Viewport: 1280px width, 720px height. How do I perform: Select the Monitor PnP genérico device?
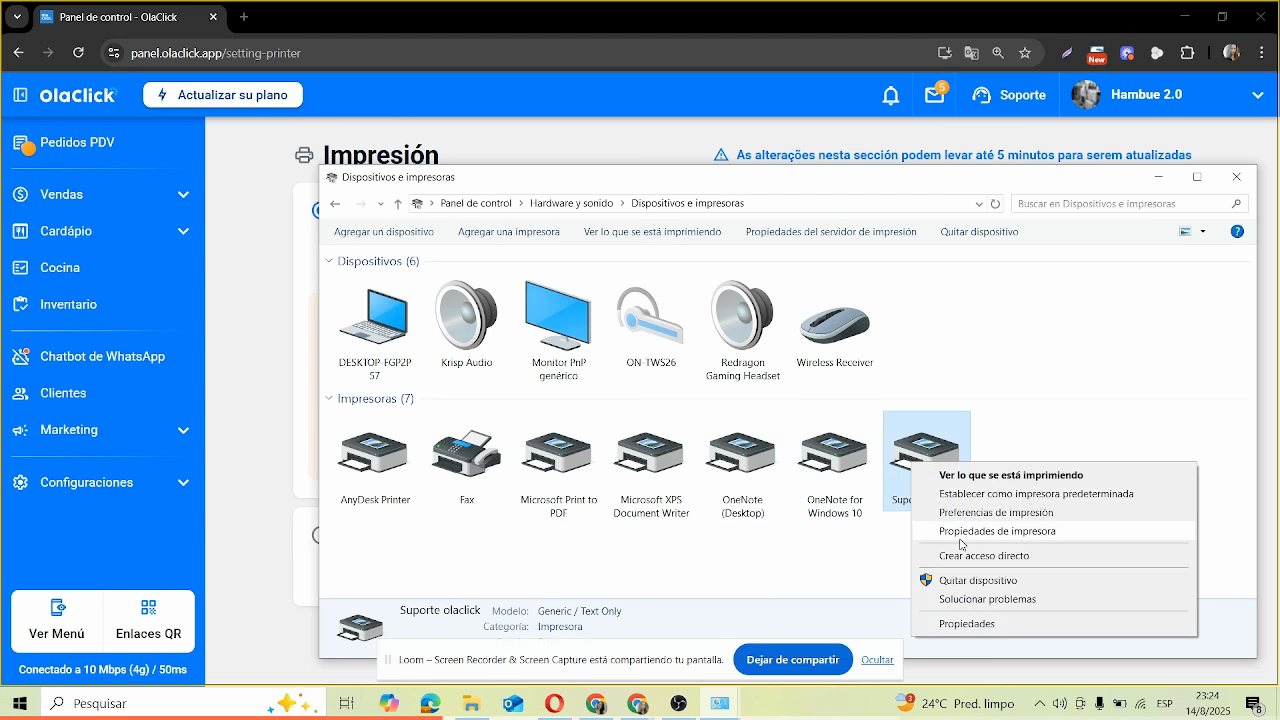tap(558, 331)
